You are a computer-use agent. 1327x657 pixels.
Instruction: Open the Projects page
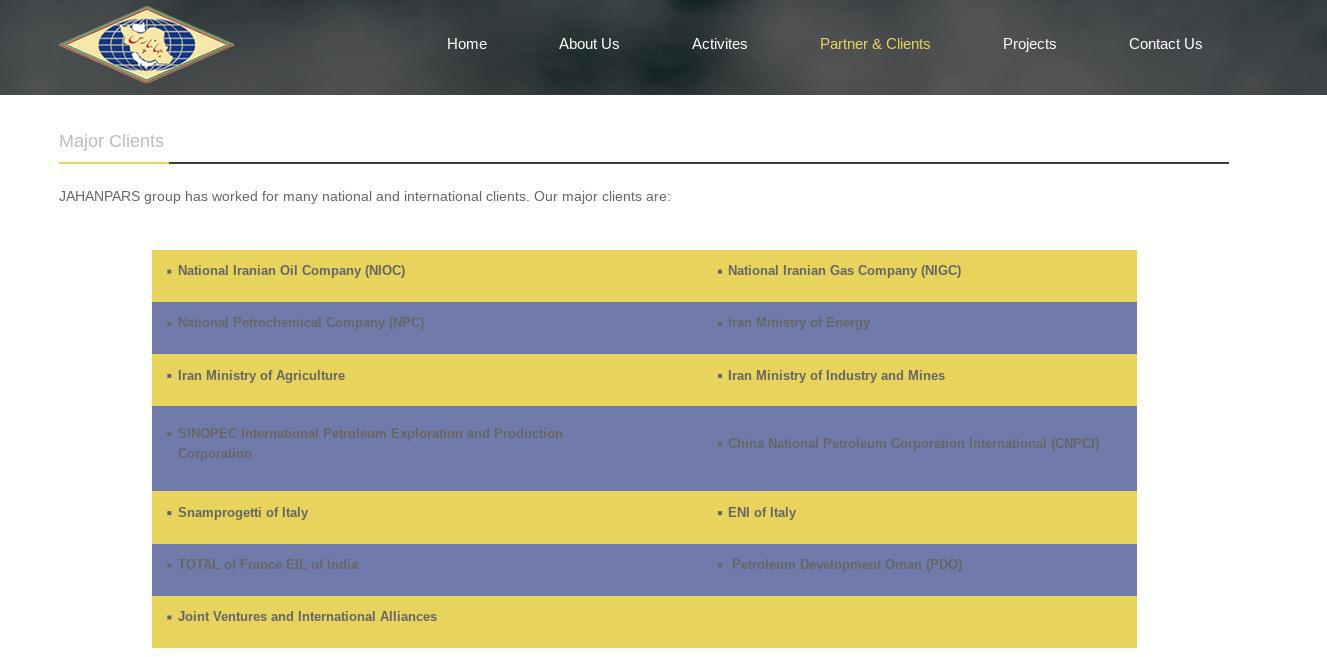[1029, 44]
